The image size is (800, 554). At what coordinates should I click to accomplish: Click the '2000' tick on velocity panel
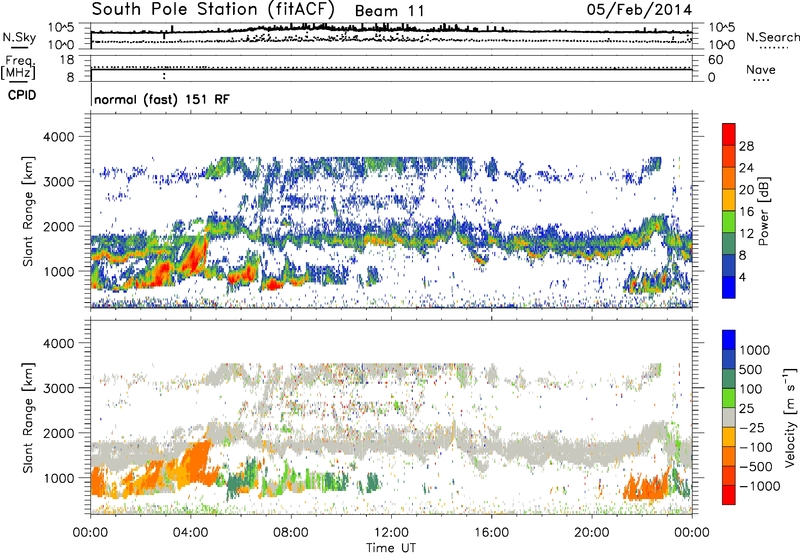pos(58,433)
